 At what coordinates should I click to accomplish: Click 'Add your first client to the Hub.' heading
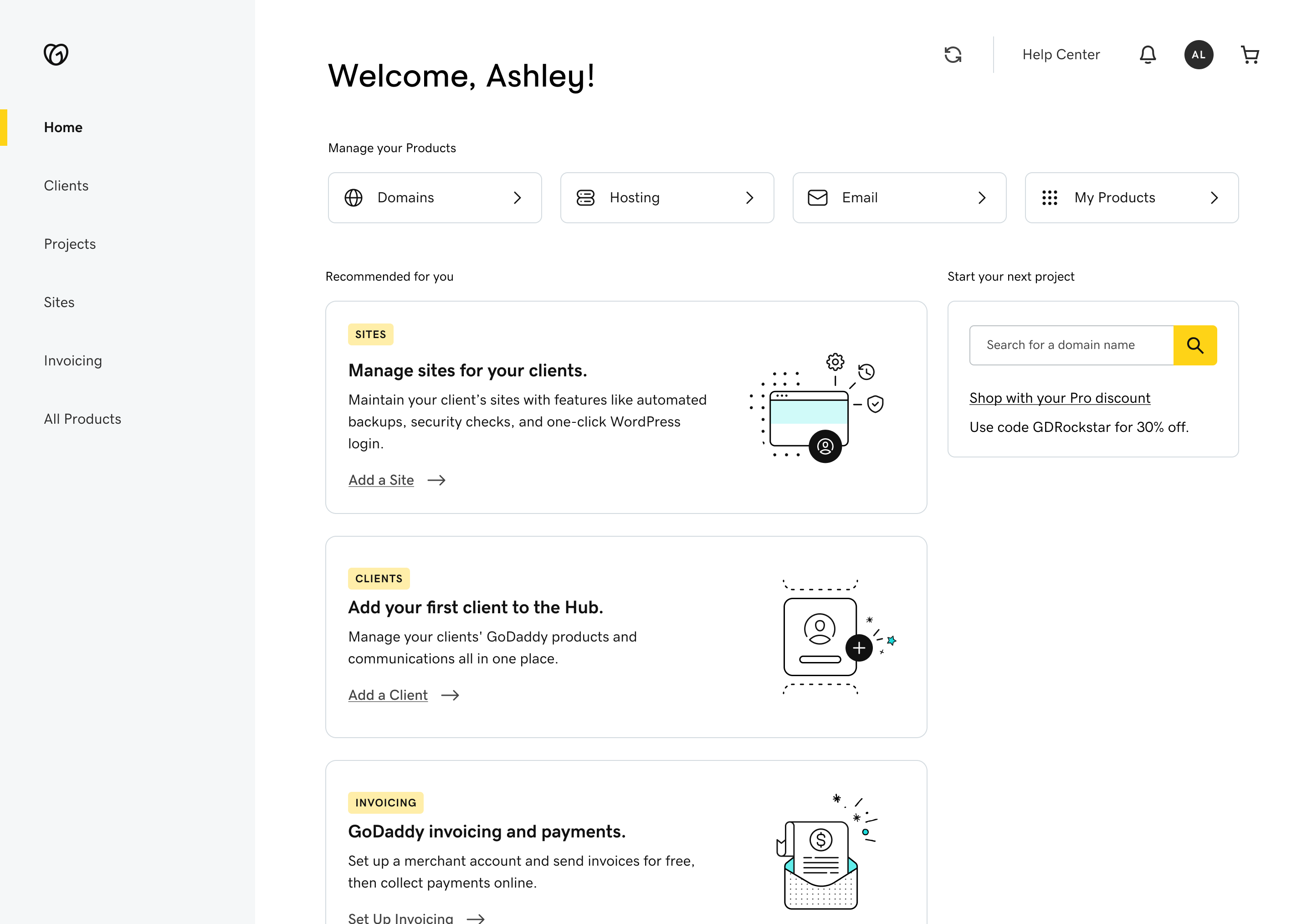[x=476, y=607]
